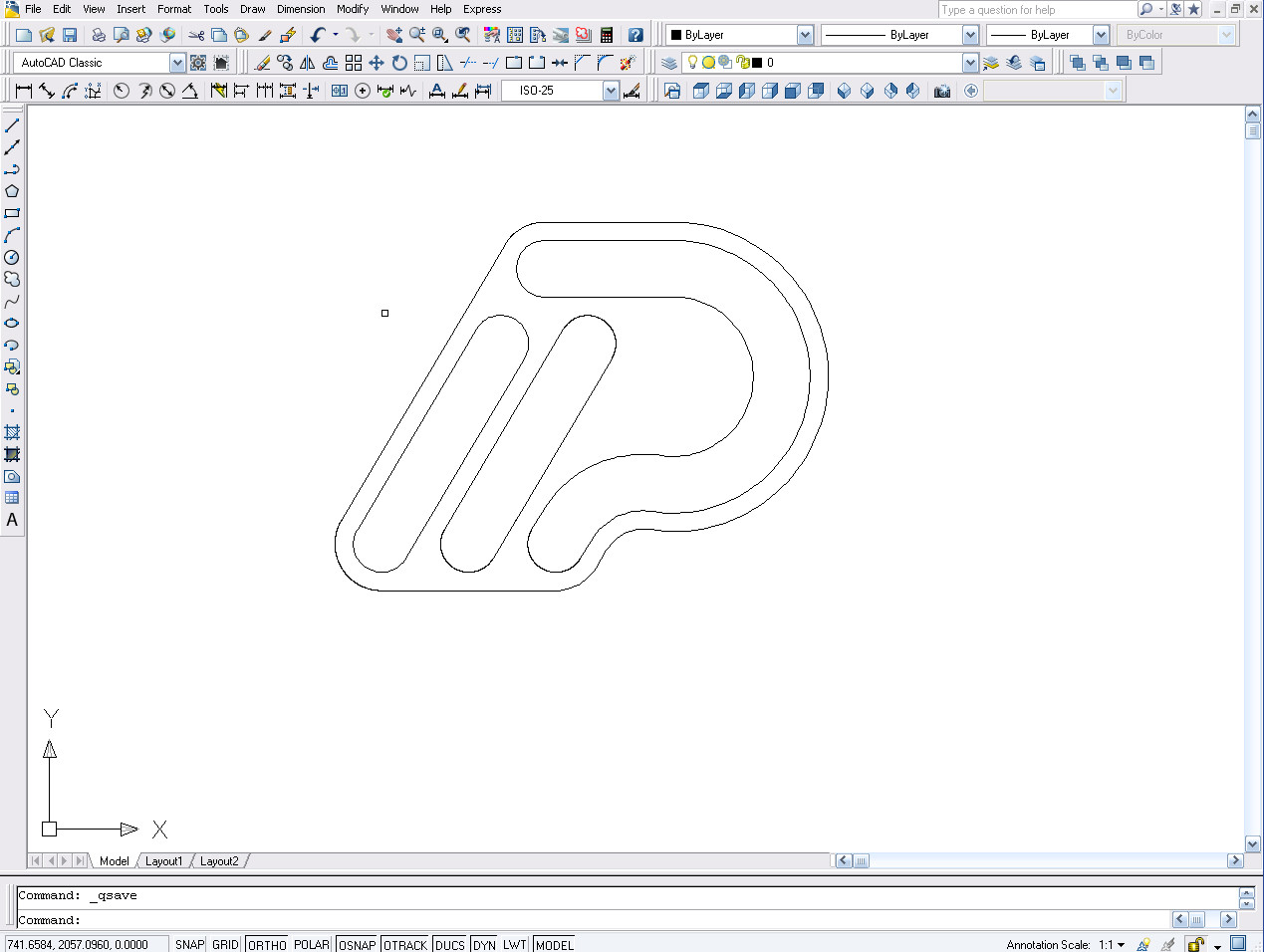This screenshot has width=1264, height=952.
Task: Open the Express menu
Action: point(482,9)
